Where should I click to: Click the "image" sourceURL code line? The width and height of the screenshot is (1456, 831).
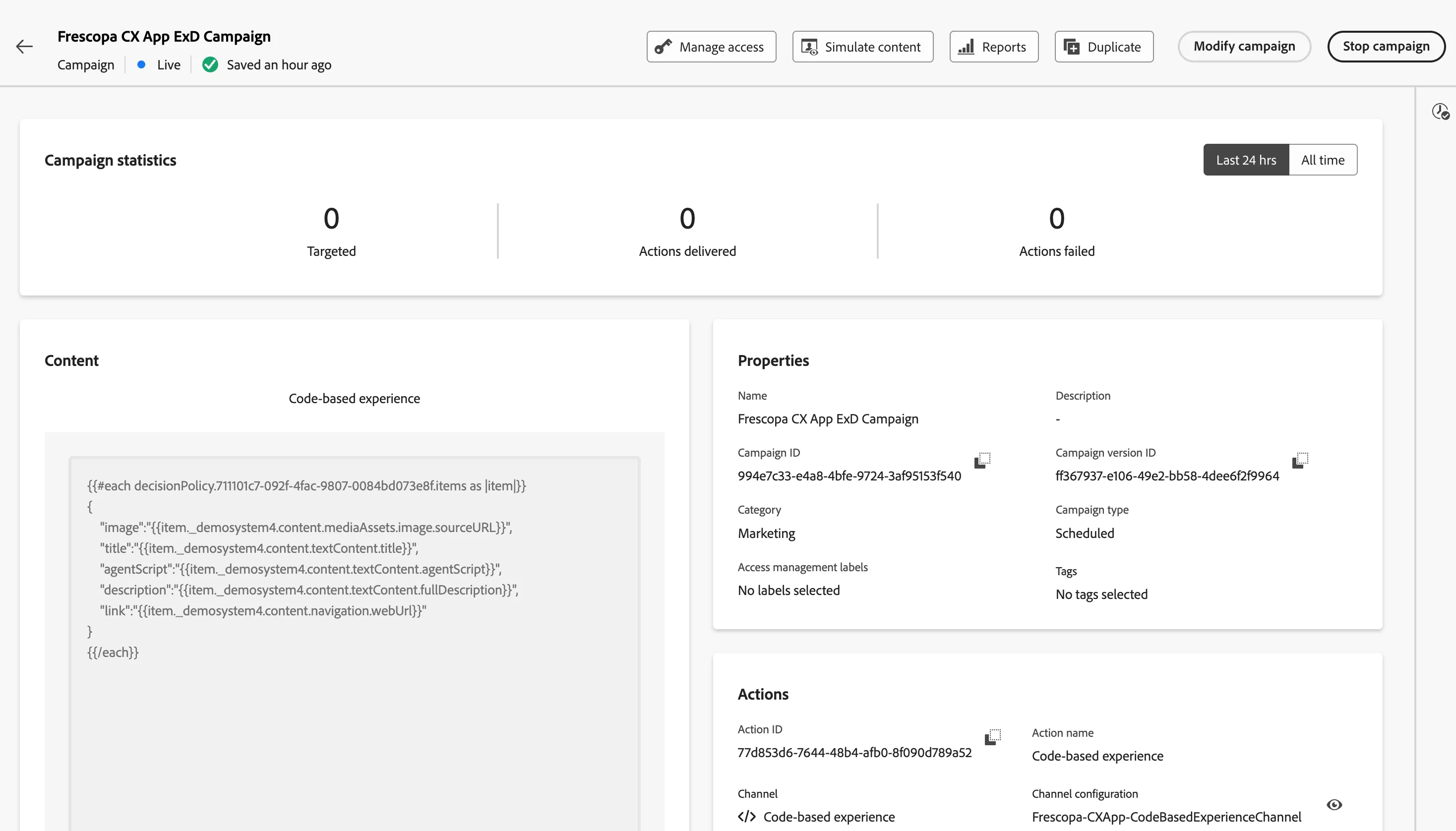(306, 528)
